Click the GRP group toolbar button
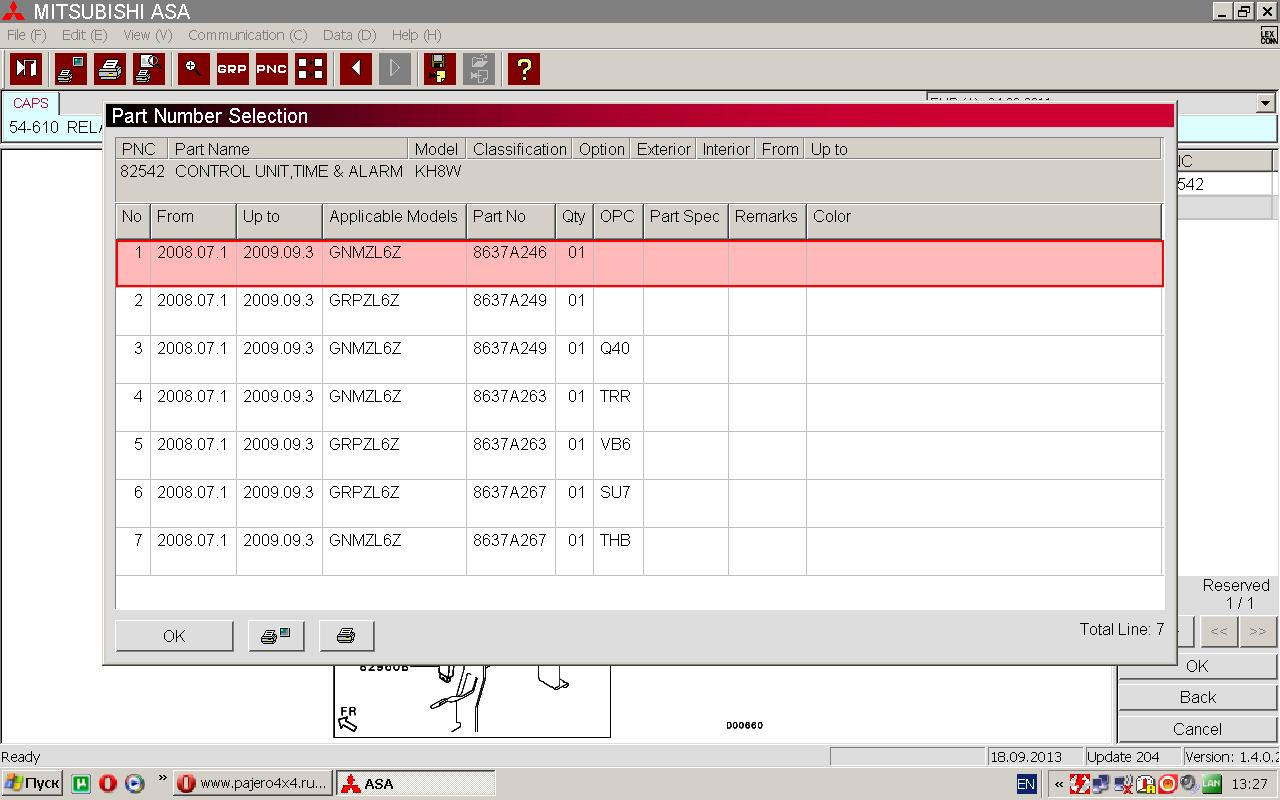1280x800 pixels. [x=232, y=69]
